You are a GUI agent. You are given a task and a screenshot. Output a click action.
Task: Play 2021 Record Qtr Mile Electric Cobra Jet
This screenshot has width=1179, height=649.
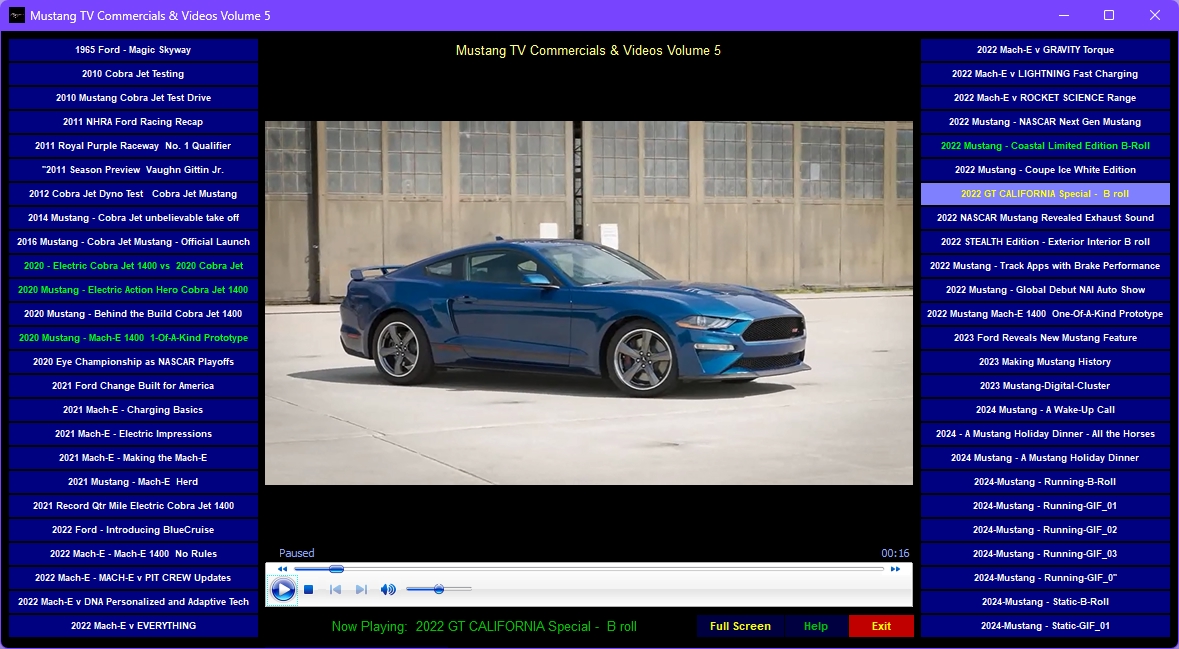133,506
